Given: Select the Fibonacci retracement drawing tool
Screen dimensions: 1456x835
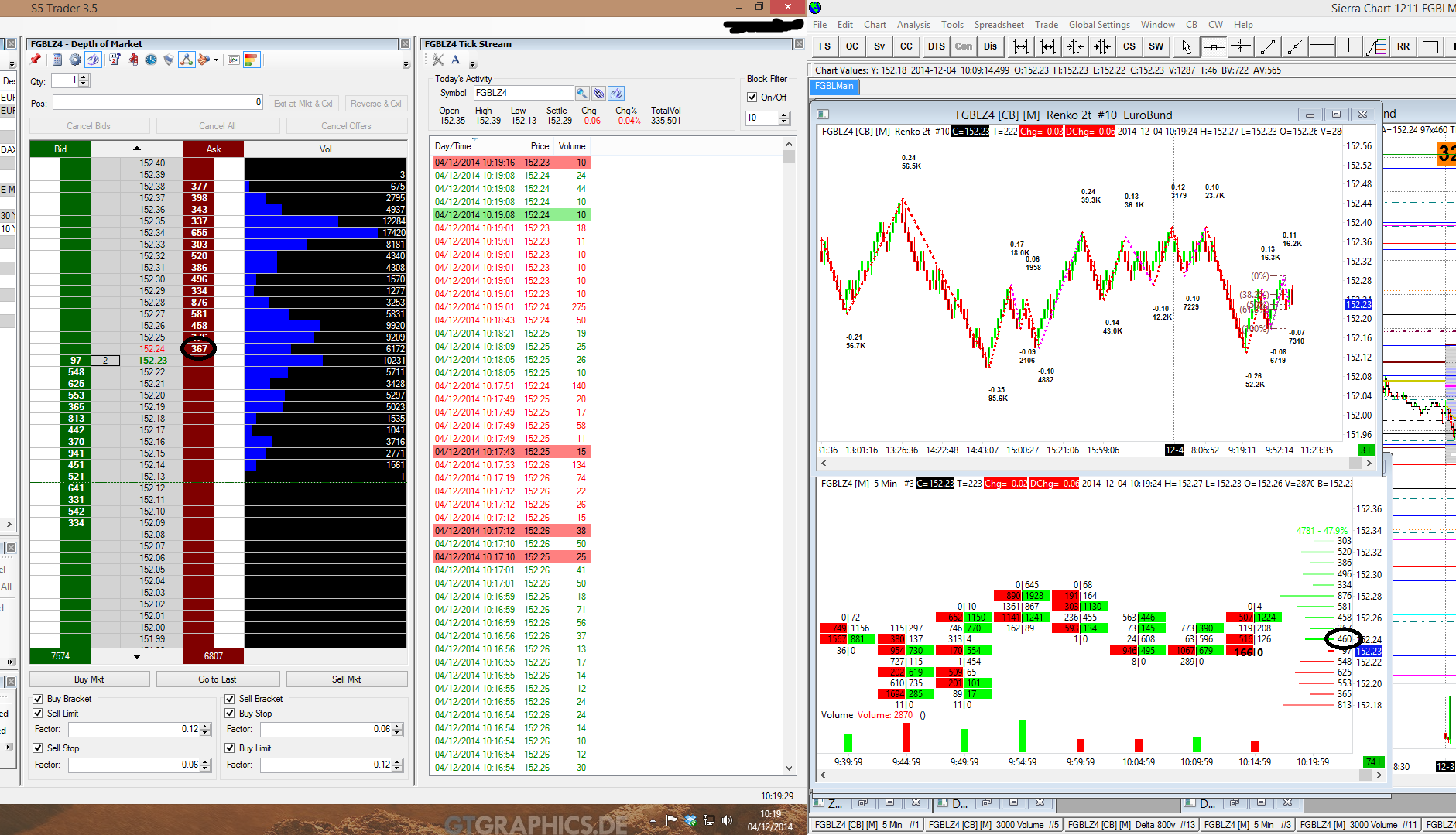Looking at the screenshot, I should pyautogui.click(x=1375, y=46).
